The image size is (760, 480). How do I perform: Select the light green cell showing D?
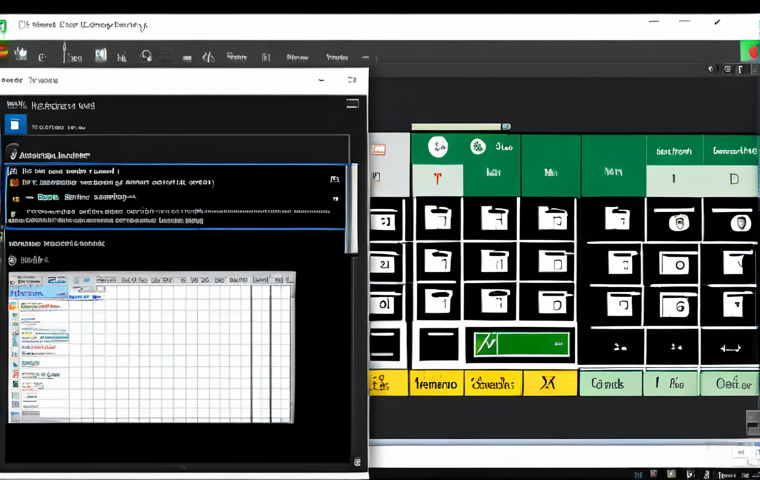(x=732, y=180)
